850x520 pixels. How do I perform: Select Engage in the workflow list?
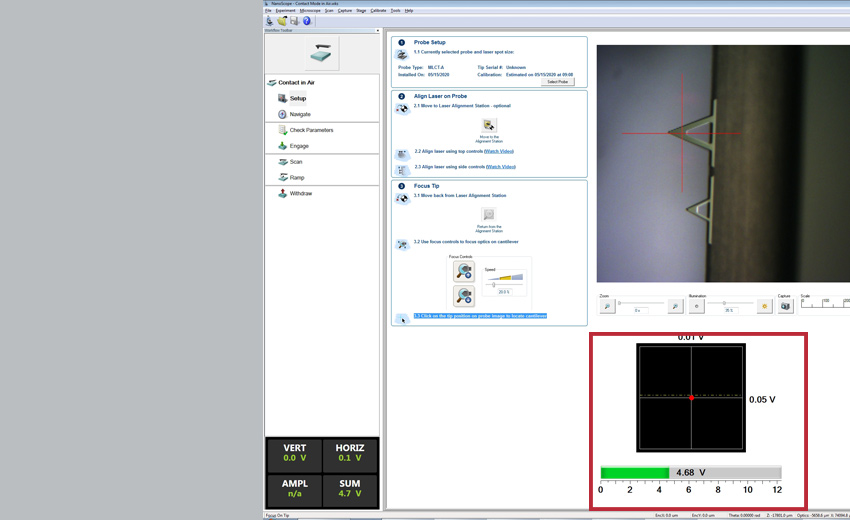tap(299, 146)
